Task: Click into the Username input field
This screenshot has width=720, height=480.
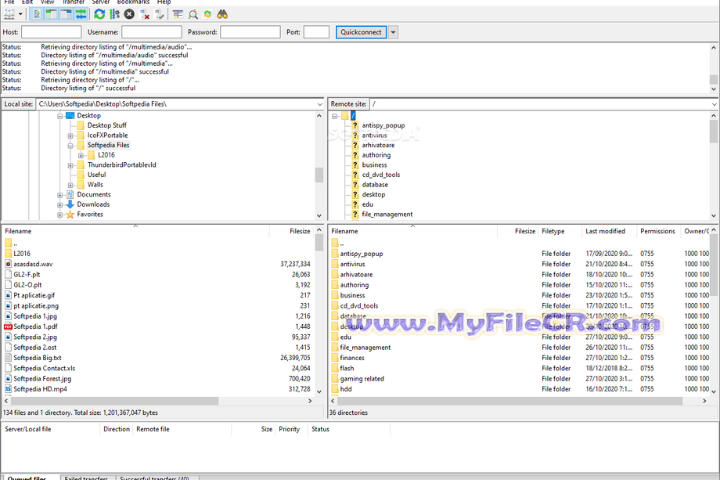Action: [152, 32]
